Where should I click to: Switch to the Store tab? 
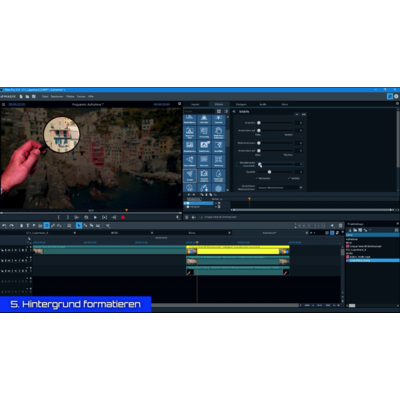point(285,104)
